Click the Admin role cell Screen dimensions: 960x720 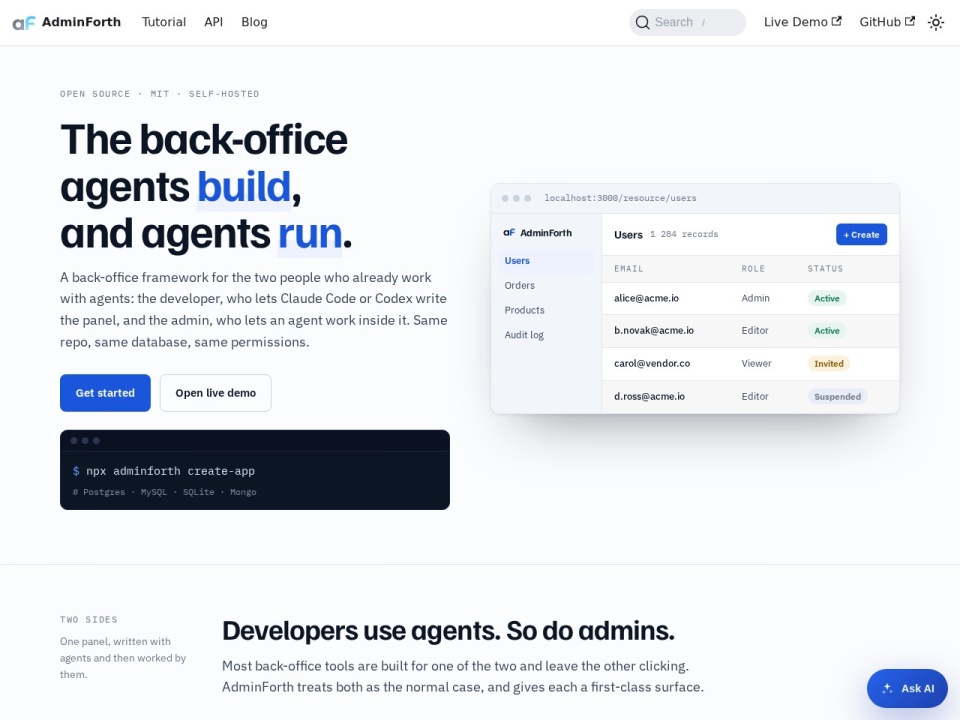coord(756,298)
